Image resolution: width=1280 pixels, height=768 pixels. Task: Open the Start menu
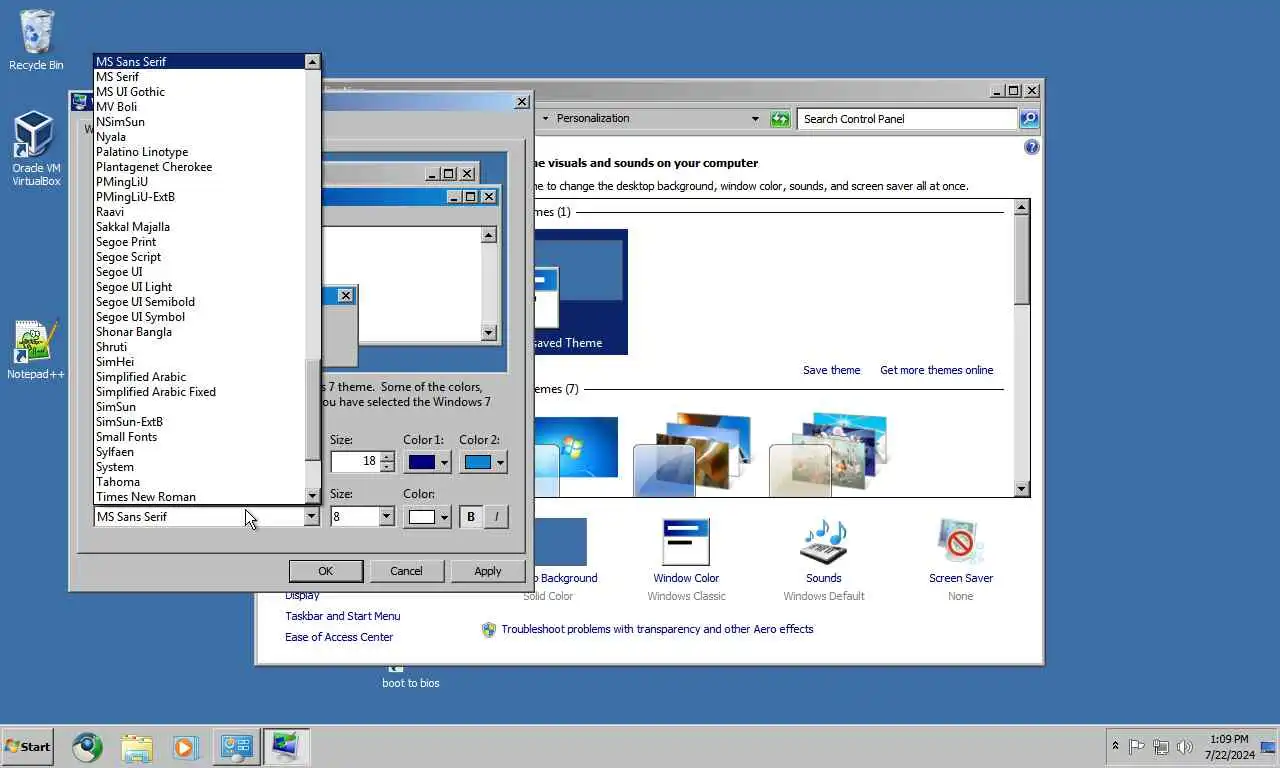(28, 746)
